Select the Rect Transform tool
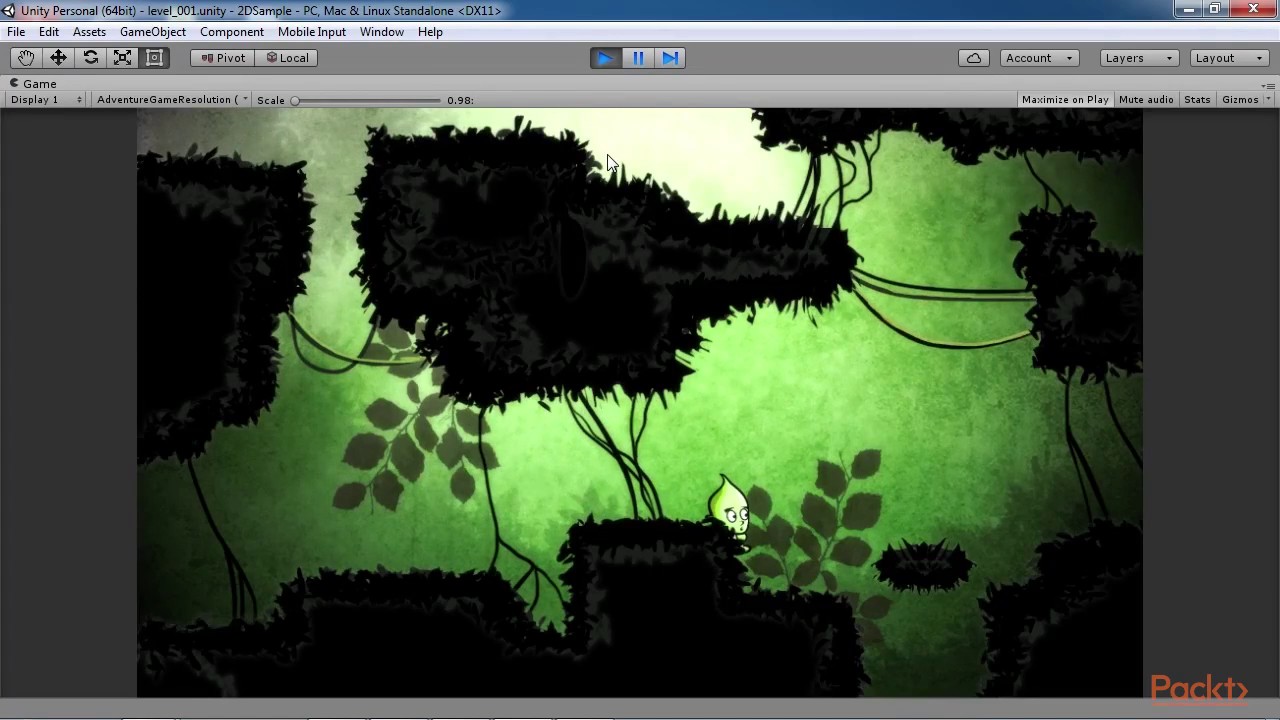The image size is (1280, 720). (154, 58)
